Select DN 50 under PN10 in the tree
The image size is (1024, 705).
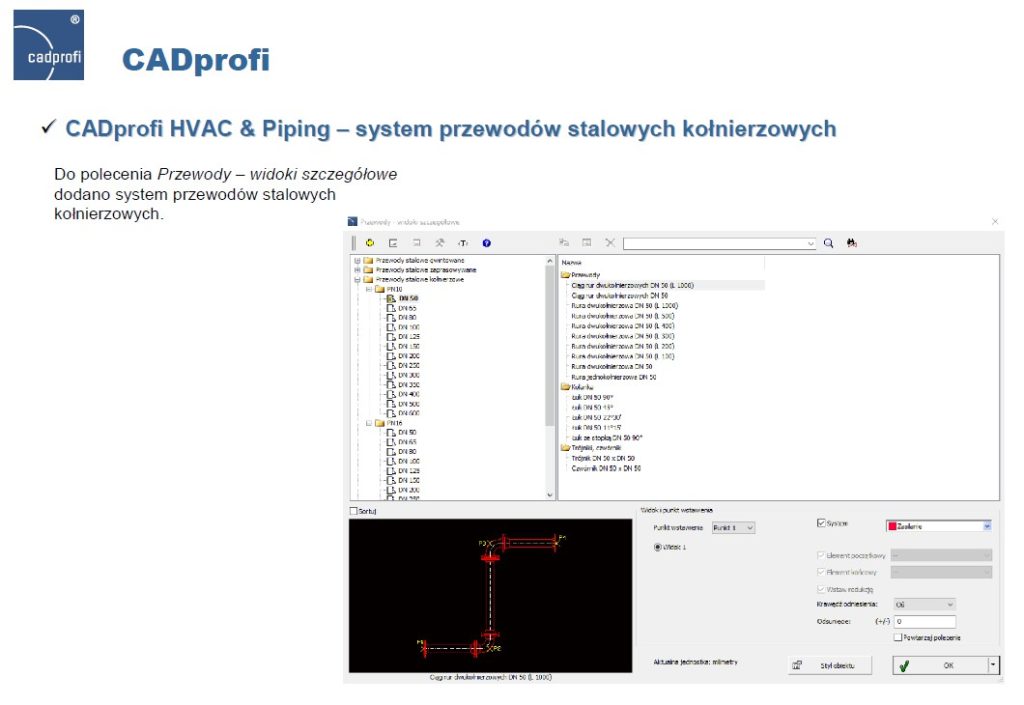coord(406,299)
